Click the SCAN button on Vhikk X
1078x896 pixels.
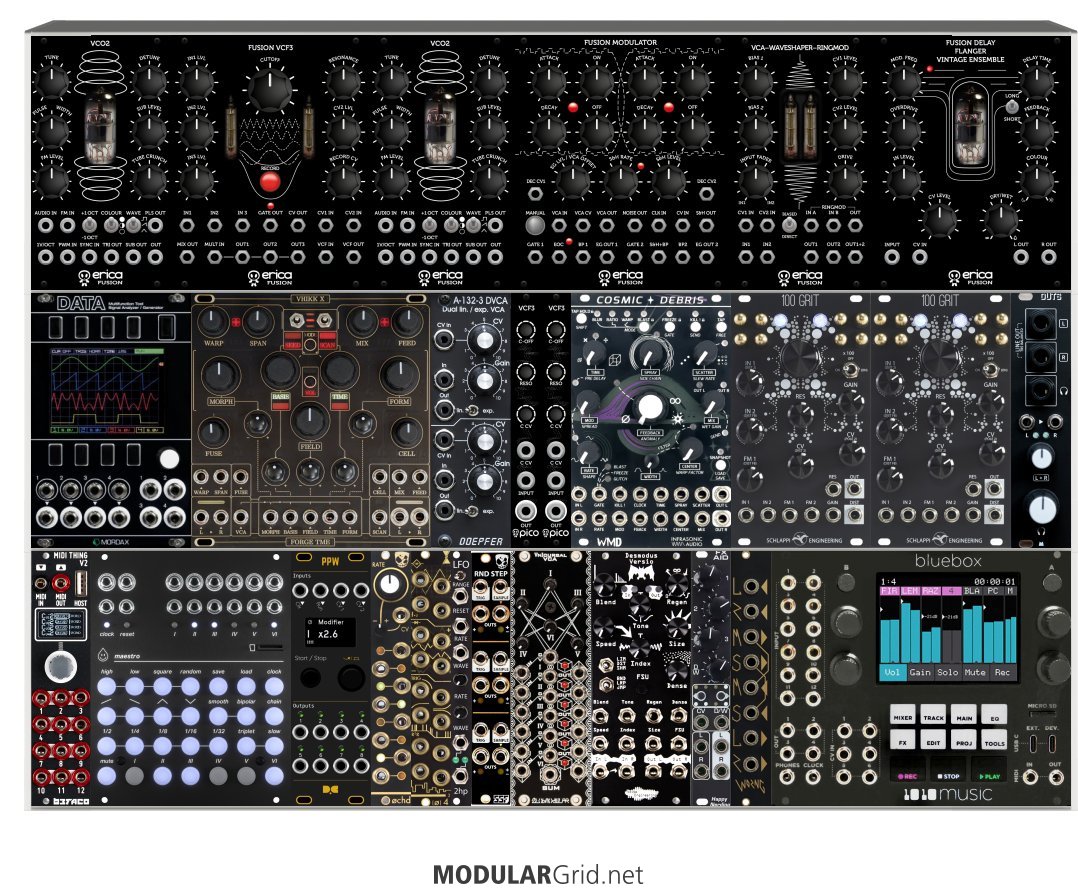[327, 341]
